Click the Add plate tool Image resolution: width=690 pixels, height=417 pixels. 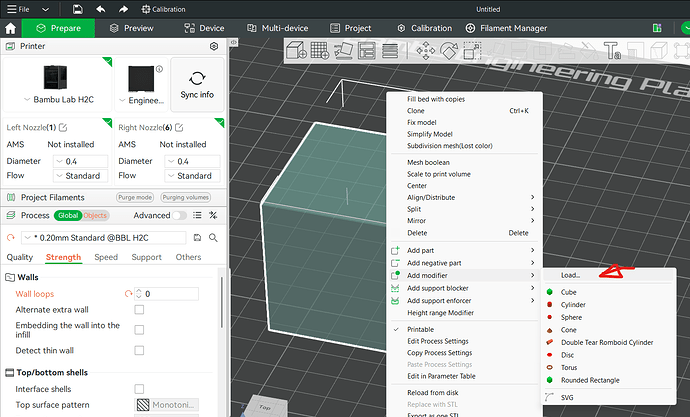tap(319, 51)
